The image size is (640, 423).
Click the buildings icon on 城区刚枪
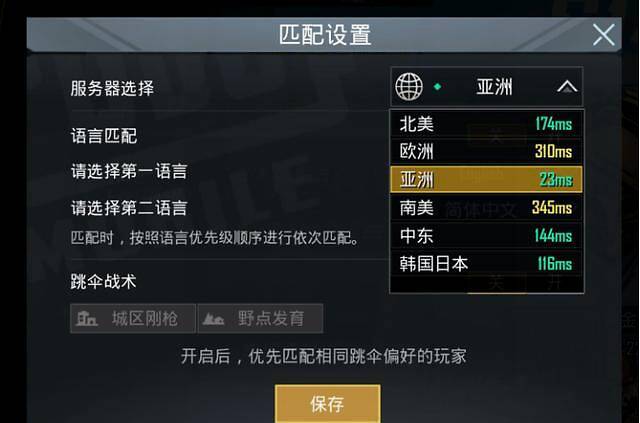[87, 318]
